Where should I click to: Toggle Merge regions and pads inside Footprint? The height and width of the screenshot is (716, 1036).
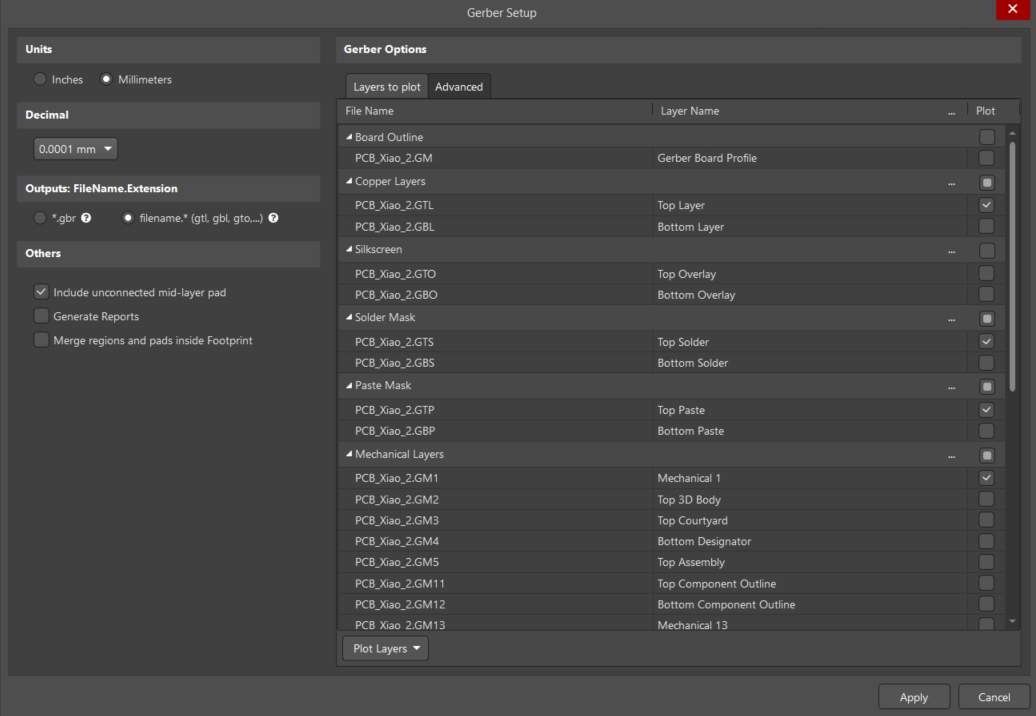(x=41, y=340)
